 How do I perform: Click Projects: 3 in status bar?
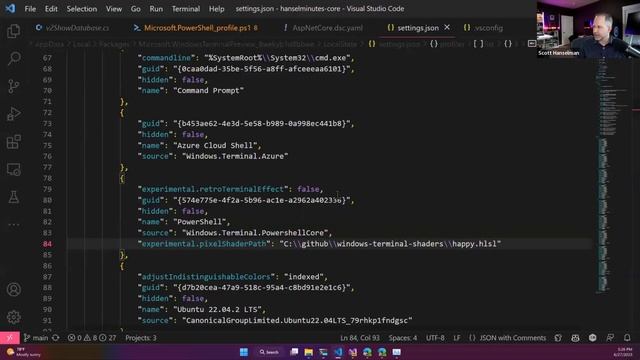coord(141,338)
